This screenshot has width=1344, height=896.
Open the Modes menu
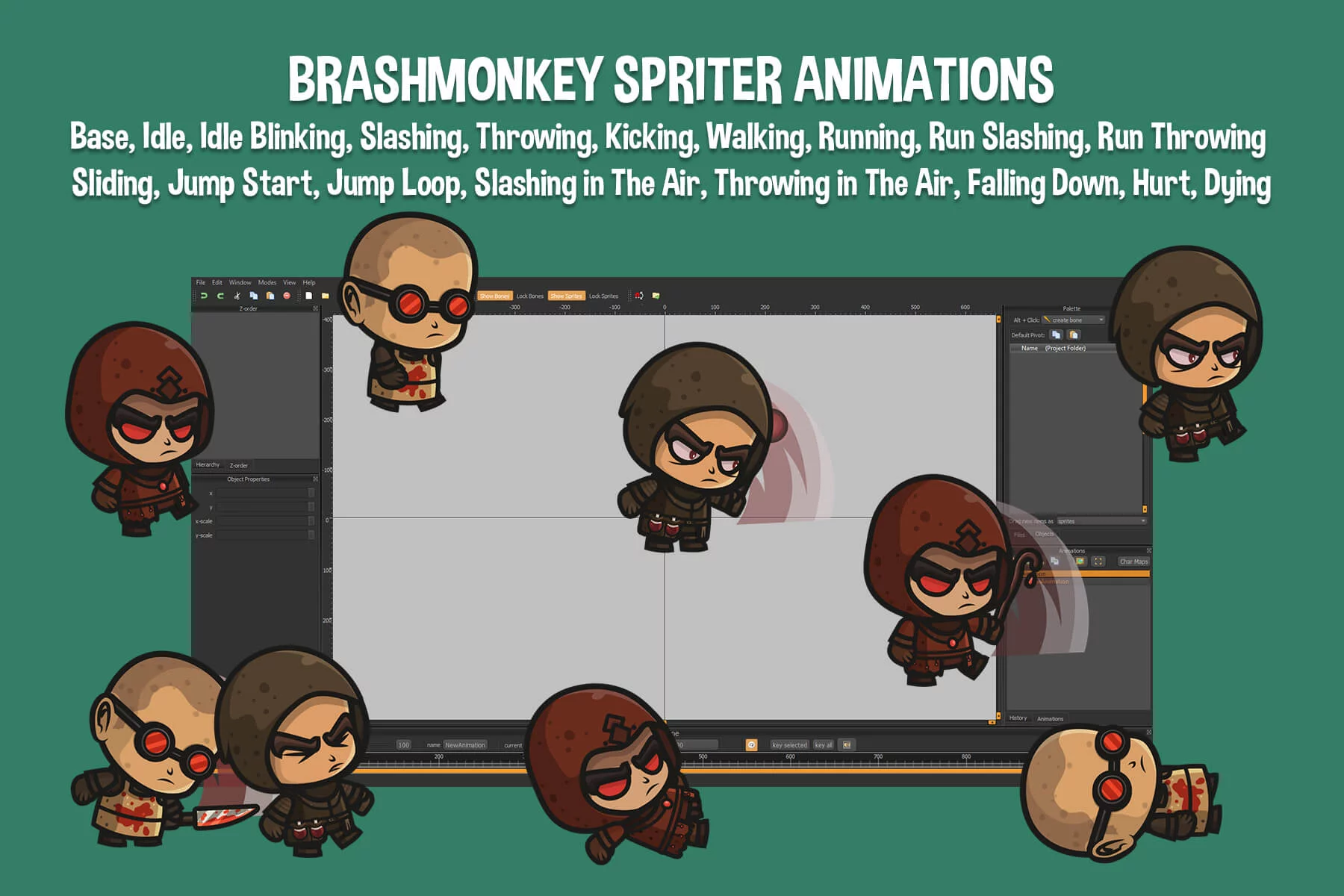pyautogui.click(x=267, y=282)
